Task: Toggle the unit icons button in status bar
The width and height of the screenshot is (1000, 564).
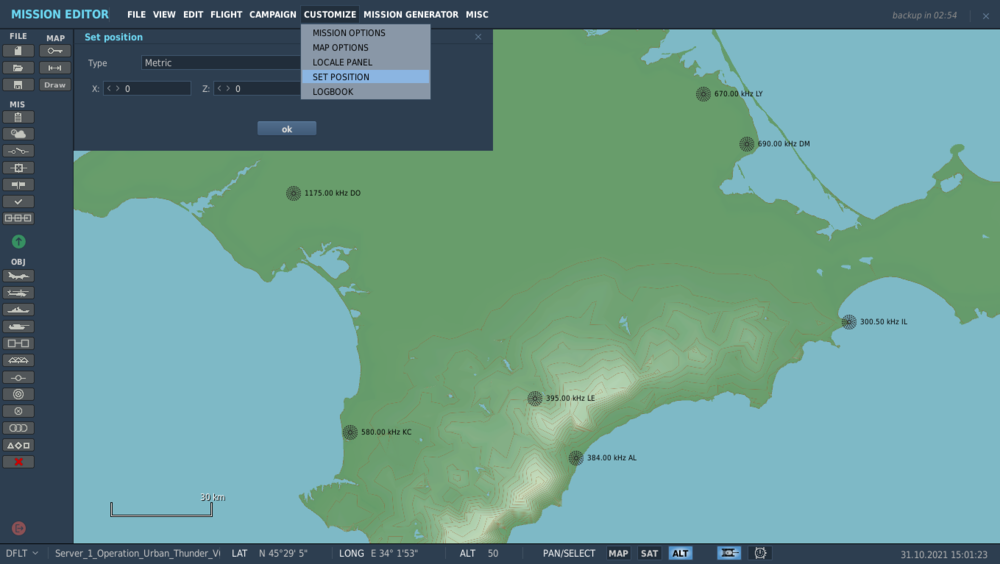Action: click(x=728, y=553)
